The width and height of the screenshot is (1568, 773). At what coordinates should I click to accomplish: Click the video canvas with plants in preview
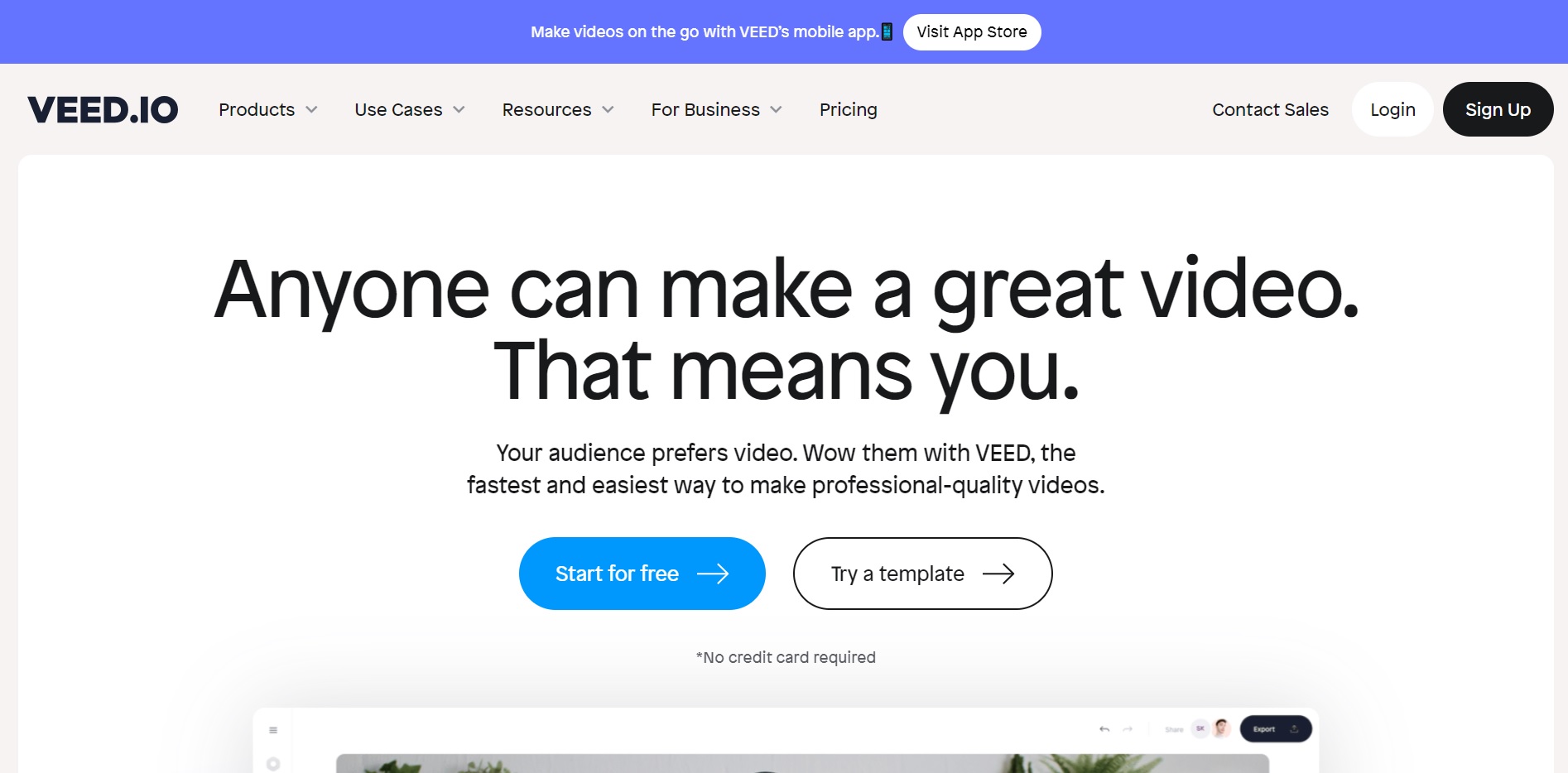(x=802, y=763)
